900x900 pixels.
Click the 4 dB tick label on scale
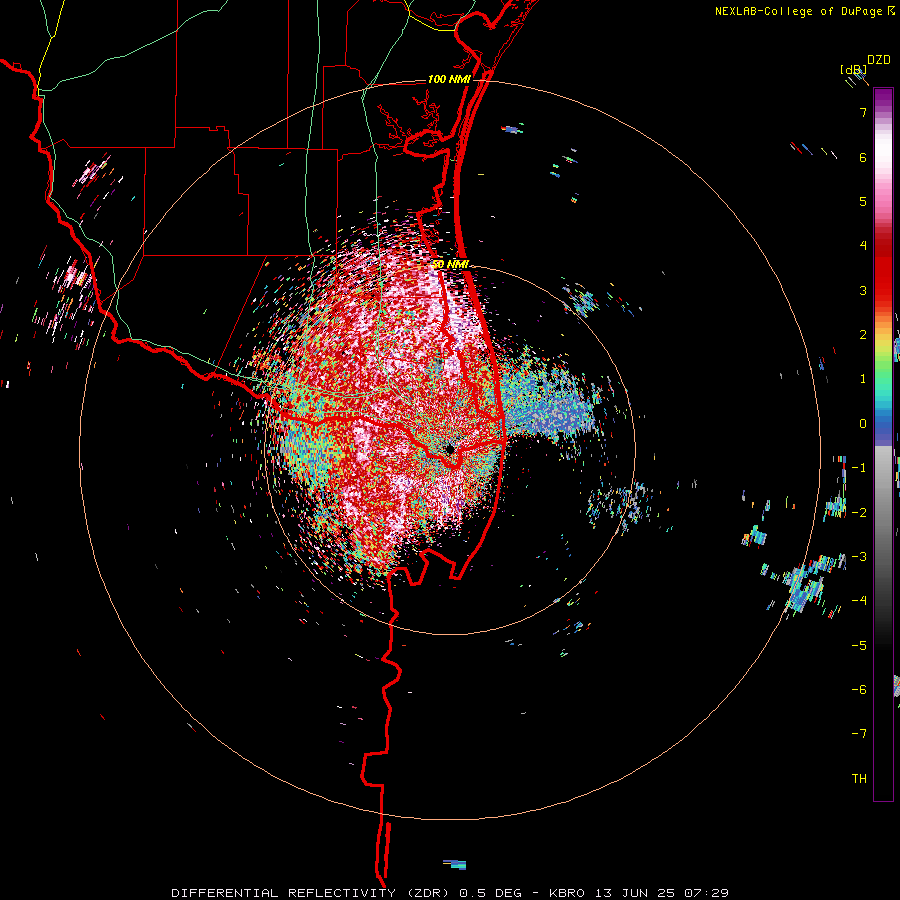pos(863,246)
